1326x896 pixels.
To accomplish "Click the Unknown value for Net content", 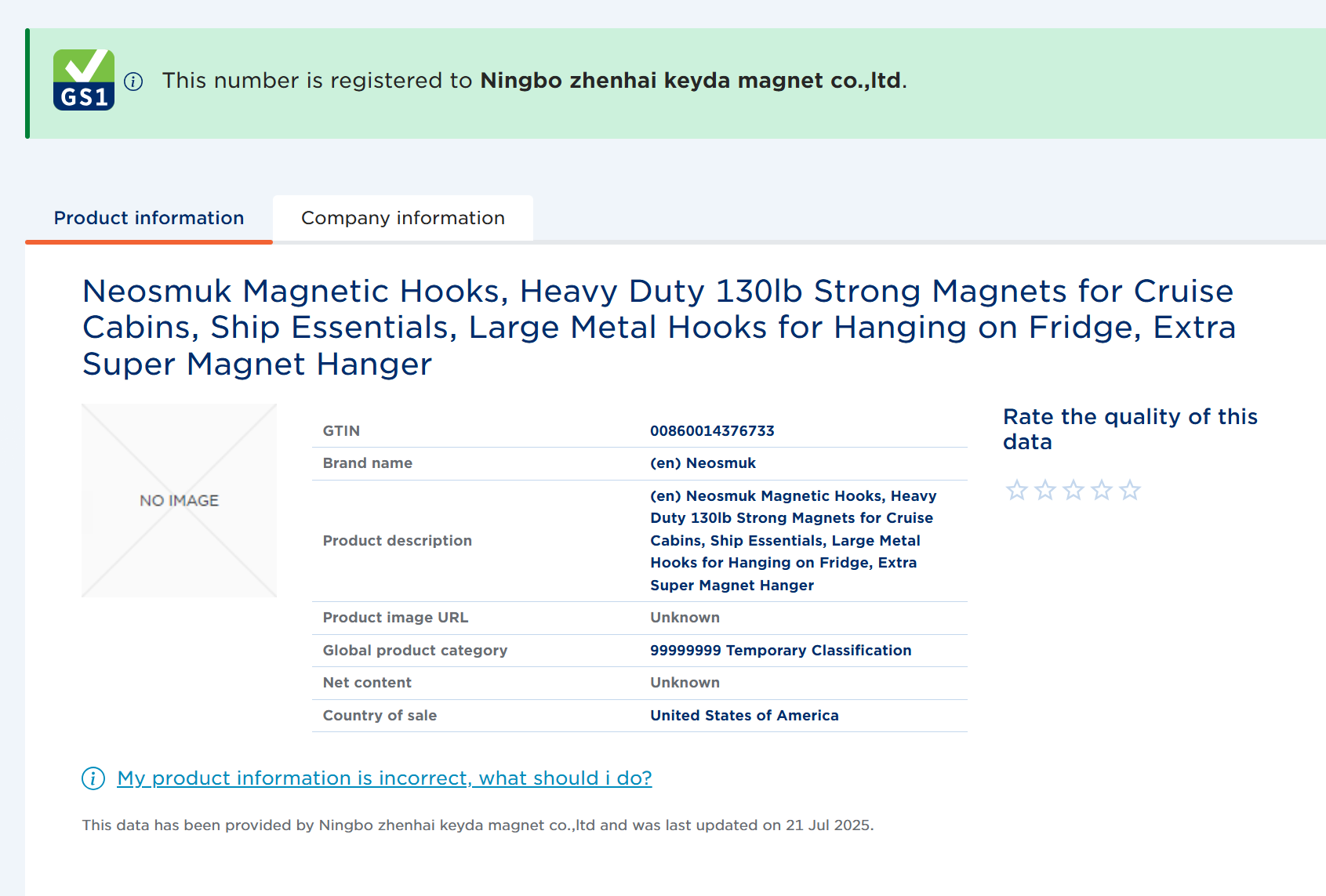I will (685, 683).
